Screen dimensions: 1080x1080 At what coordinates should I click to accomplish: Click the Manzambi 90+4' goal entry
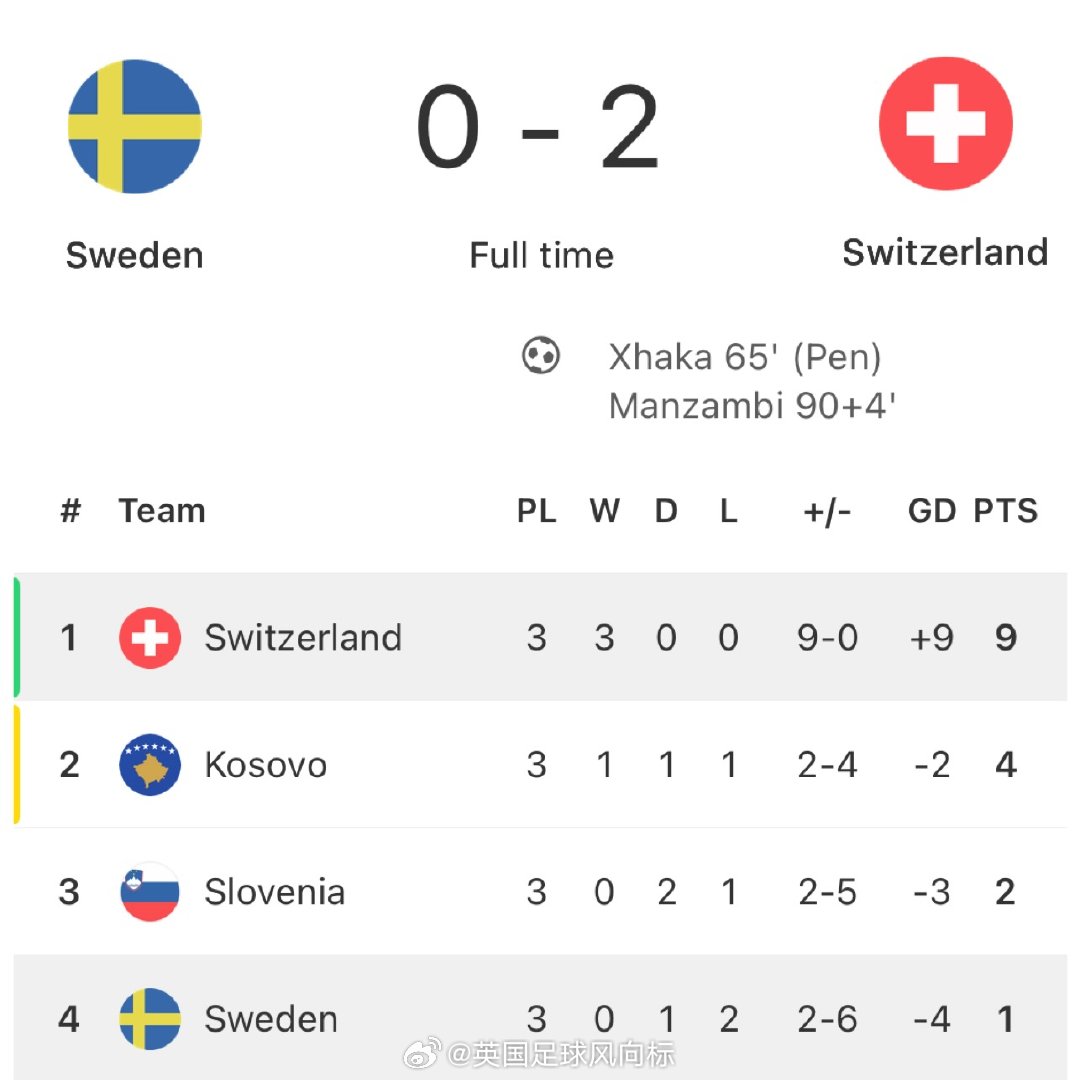[x=752, y=406]
